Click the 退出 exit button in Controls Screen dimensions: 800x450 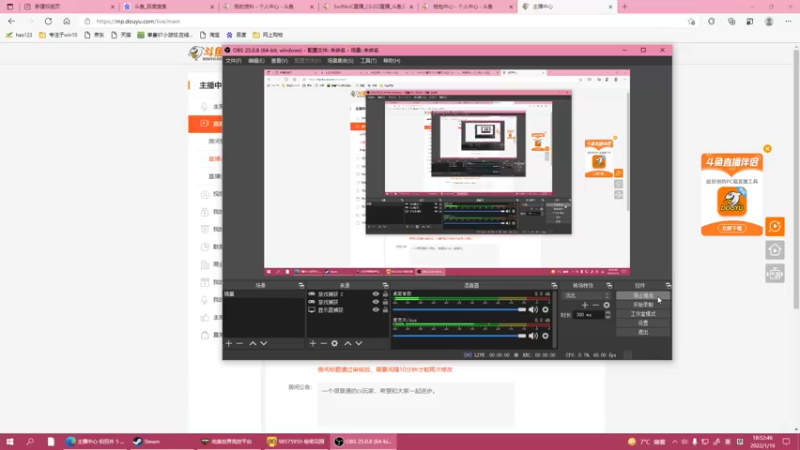click(643, 332)
